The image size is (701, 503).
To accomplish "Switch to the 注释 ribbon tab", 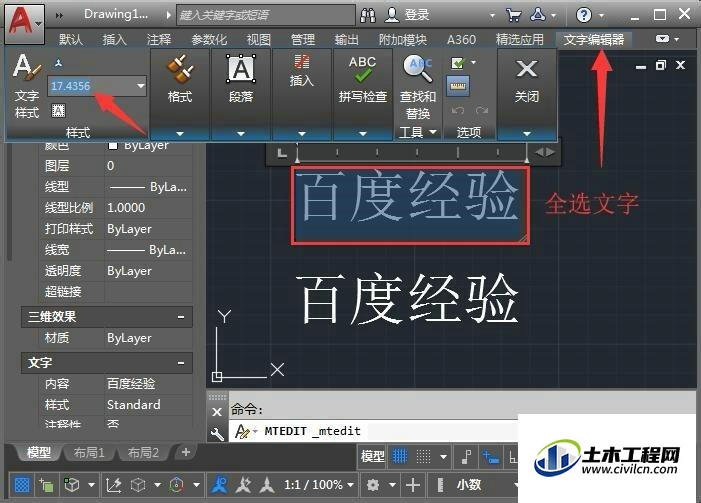I will [x=159, y=40].
